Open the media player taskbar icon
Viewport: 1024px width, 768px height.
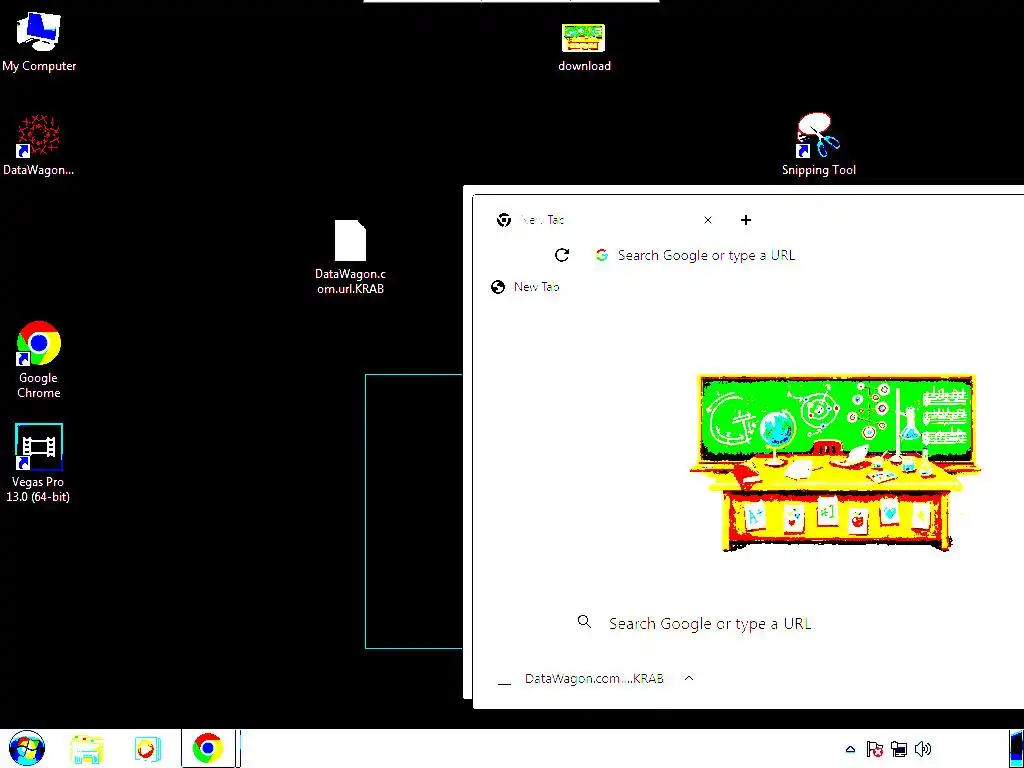(147, 749)
